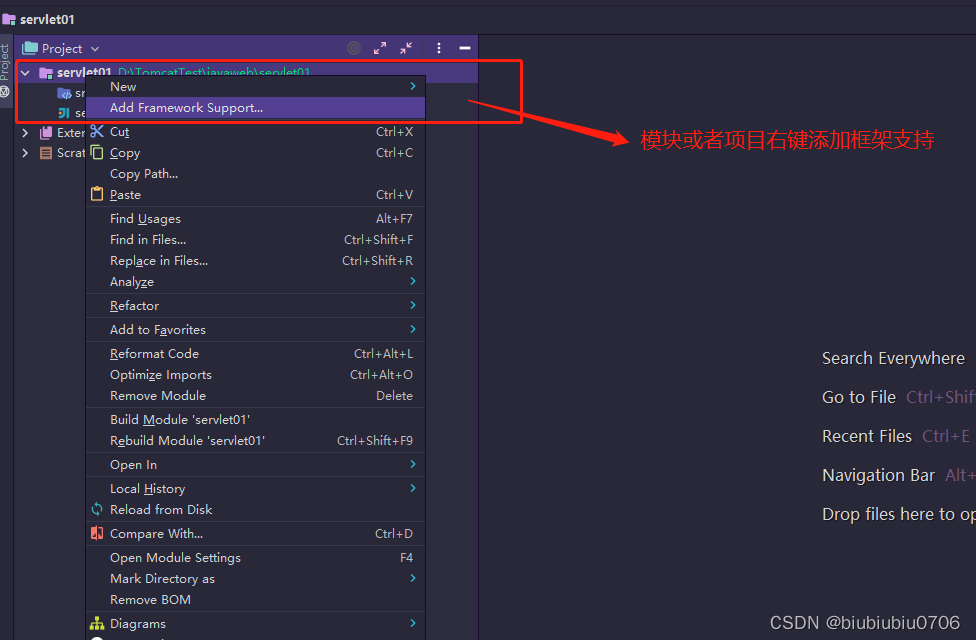Click the Compare With clock icon
This screenshot has width=976, height=640.
[98, 533]
